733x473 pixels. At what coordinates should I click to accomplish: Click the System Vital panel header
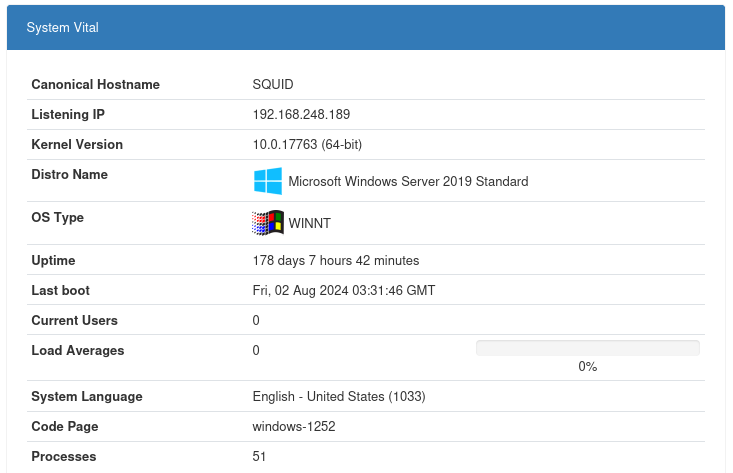coord(365,28)
